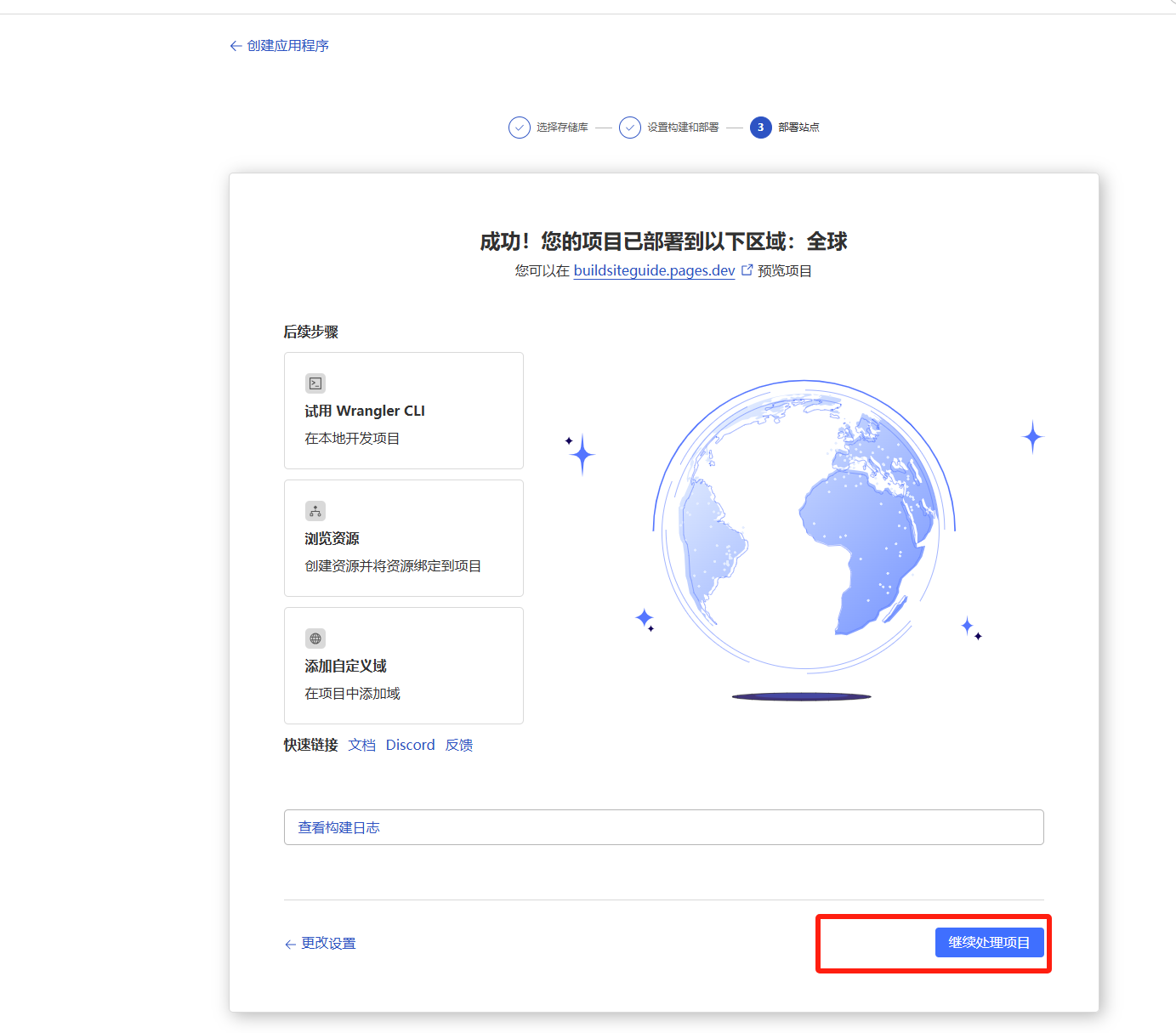Click the checkmark icon for 设置构建和部署 step
Image resolution: width=1176 pixels, height=1033 pixels.
click(x=629, y=127)
